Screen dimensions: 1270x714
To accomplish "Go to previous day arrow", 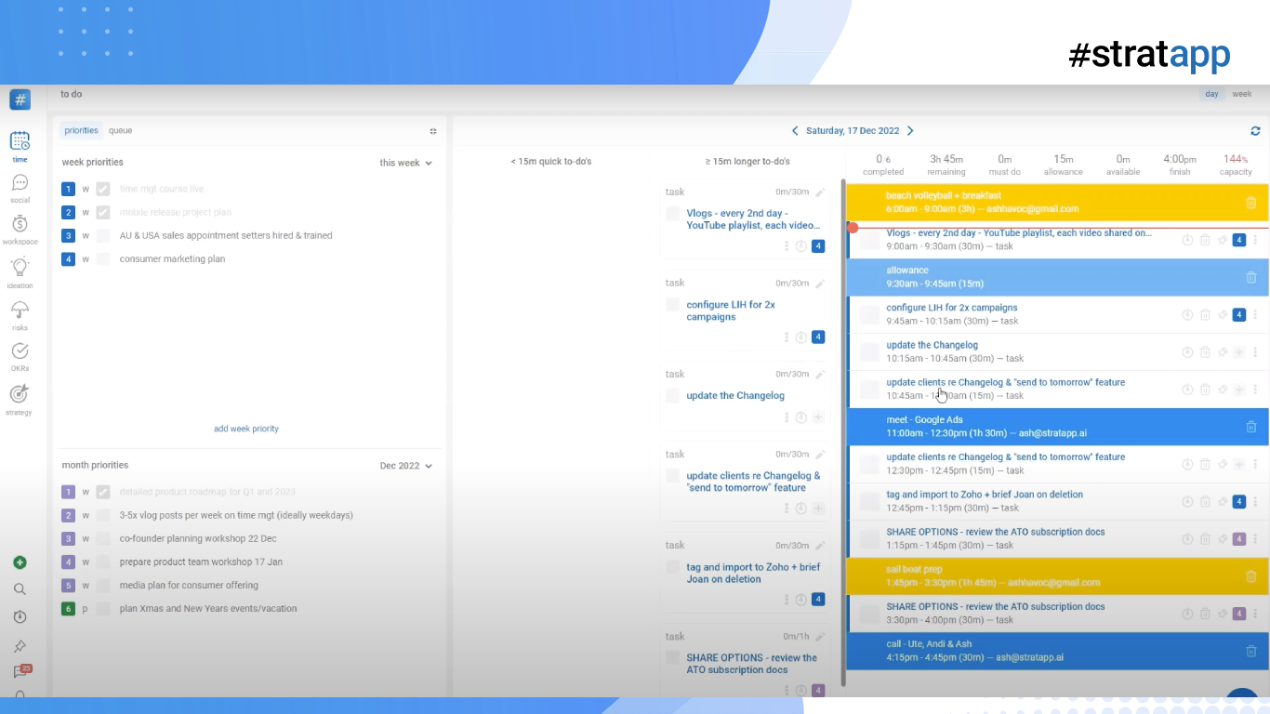I will click(x=795, y=131).
